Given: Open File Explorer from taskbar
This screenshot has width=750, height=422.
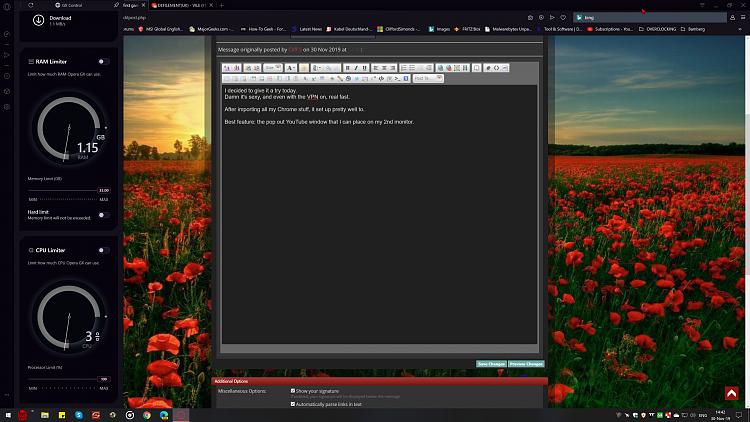Looking at the screenshot, I should (44, 415).
